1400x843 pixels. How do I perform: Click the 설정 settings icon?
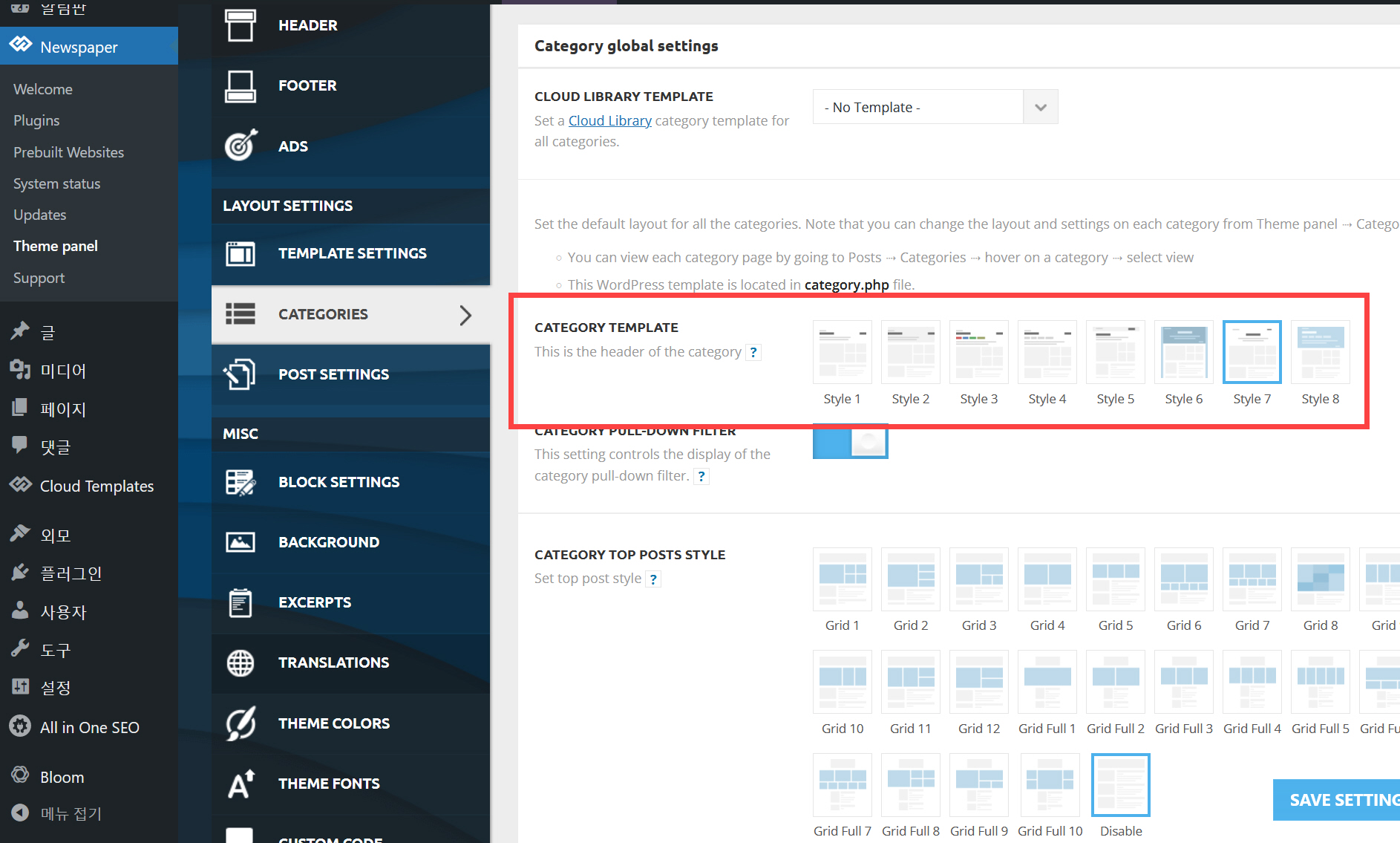pyautogui.click(x=20, y=686)
